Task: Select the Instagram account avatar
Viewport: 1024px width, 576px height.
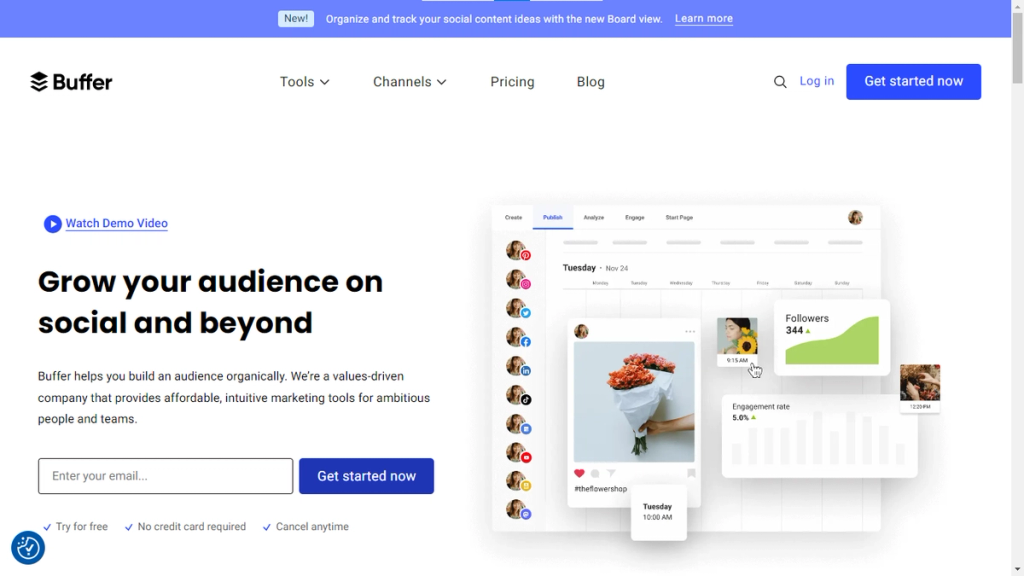Action: point(518,280)
